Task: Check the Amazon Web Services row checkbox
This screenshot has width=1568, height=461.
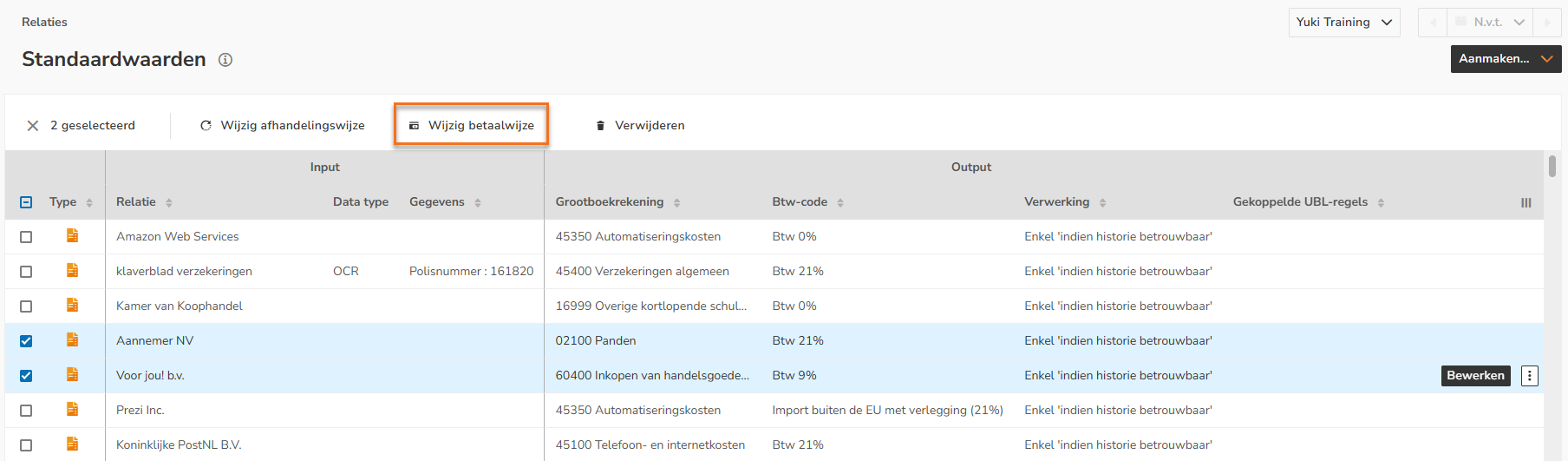Action: click(x=26, y=237)
